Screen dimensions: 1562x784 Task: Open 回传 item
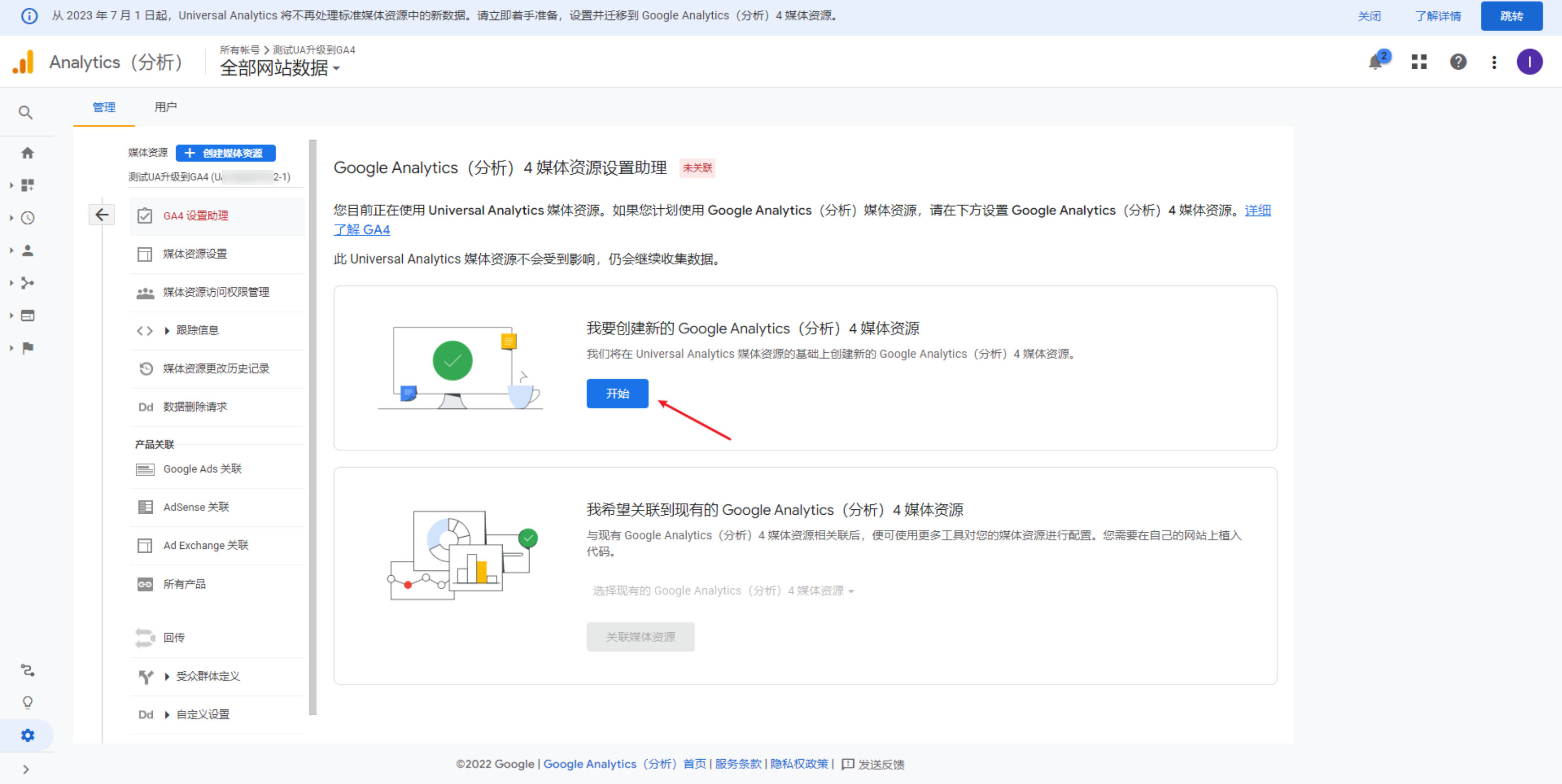(x=216, y=637)
